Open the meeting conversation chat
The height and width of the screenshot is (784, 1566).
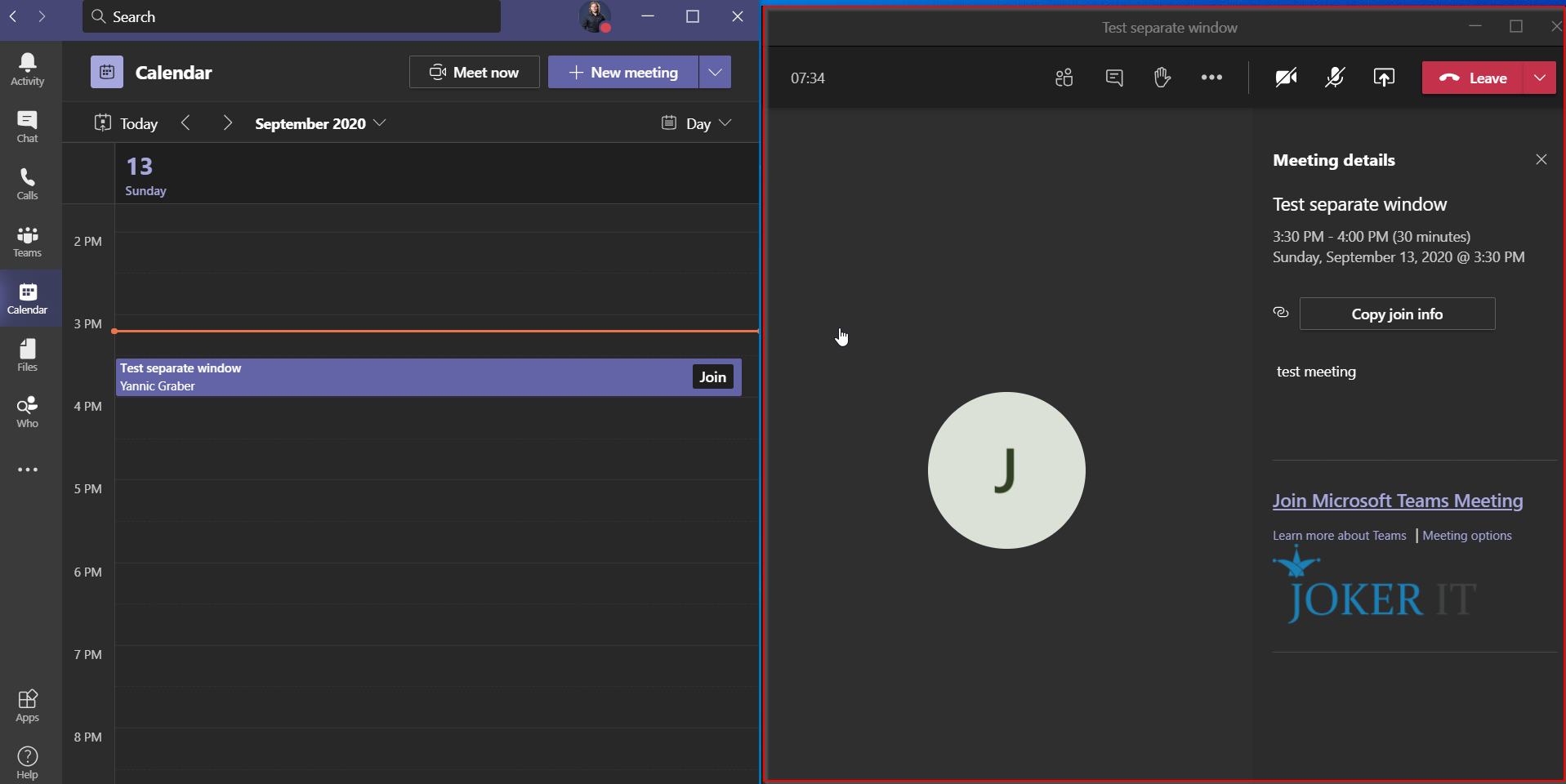[1114, 78]
